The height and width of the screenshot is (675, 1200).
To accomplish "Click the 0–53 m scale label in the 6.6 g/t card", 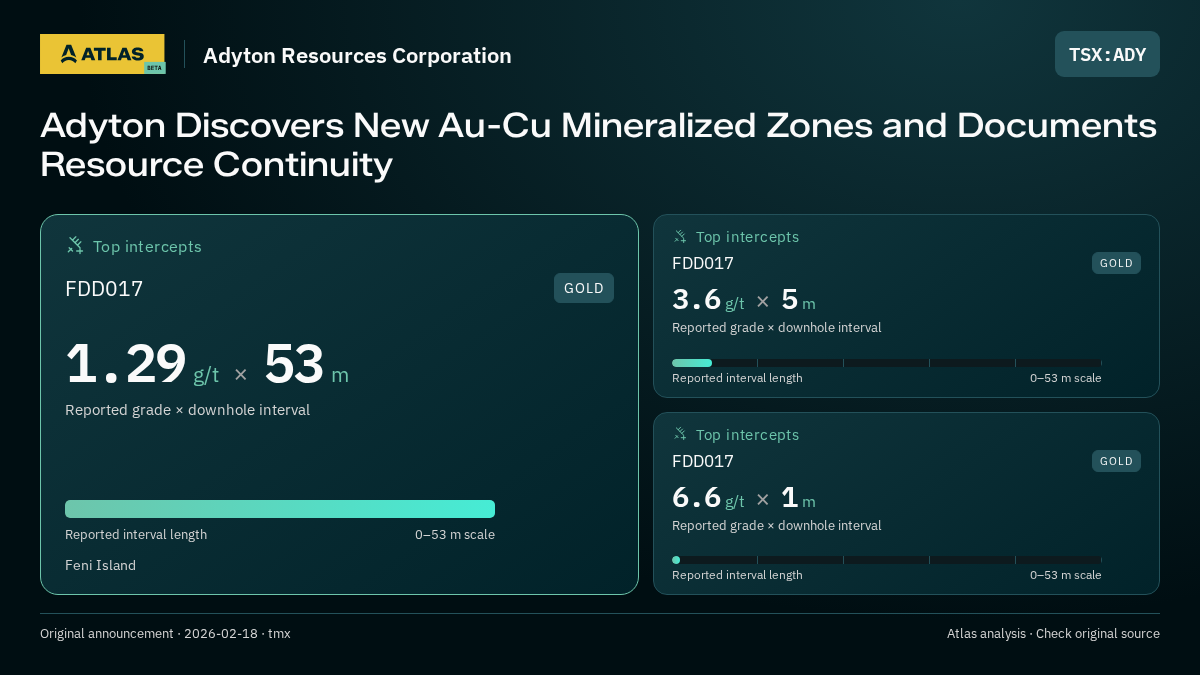I will click(x=1066, y=575).
